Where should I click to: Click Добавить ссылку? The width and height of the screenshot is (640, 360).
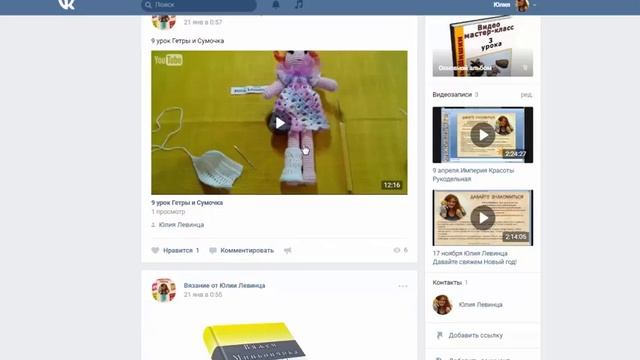point(476,335)
